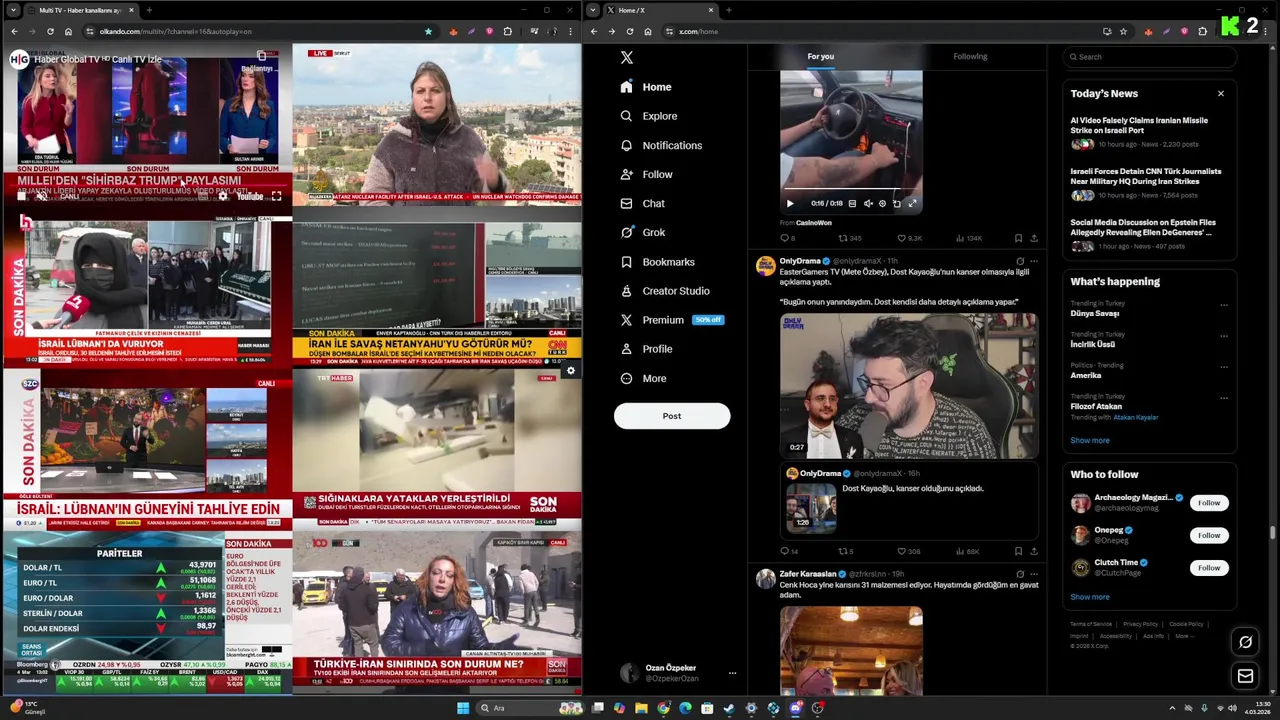Show more under What's happening
The height and width of the screenshot is (720, 1280).
click(1090, 440)
